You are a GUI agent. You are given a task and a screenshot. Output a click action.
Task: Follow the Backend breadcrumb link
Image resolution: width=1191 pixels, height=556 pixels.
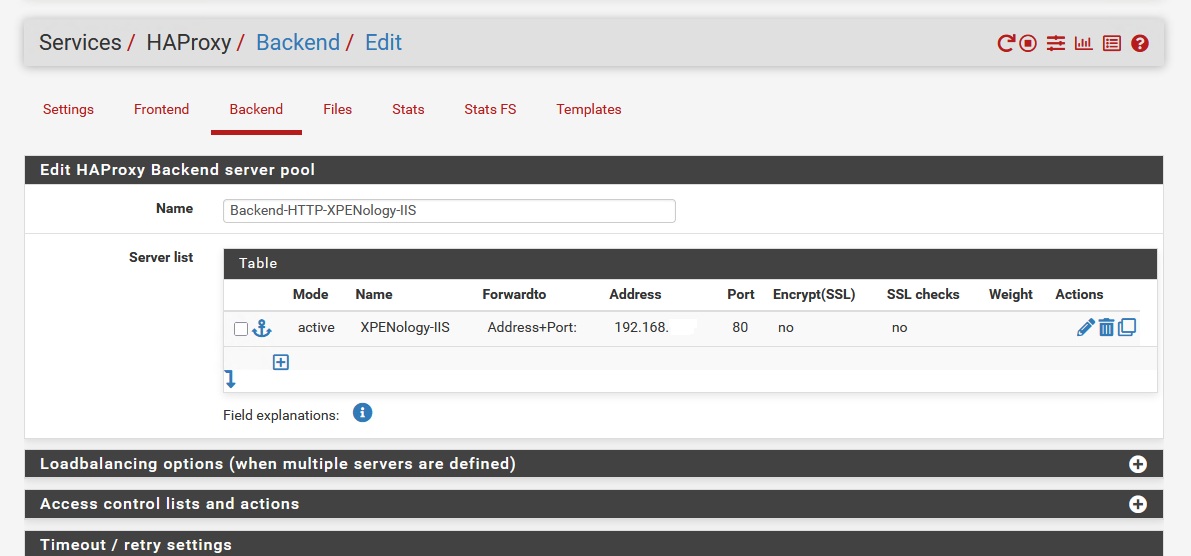(297, 42)
